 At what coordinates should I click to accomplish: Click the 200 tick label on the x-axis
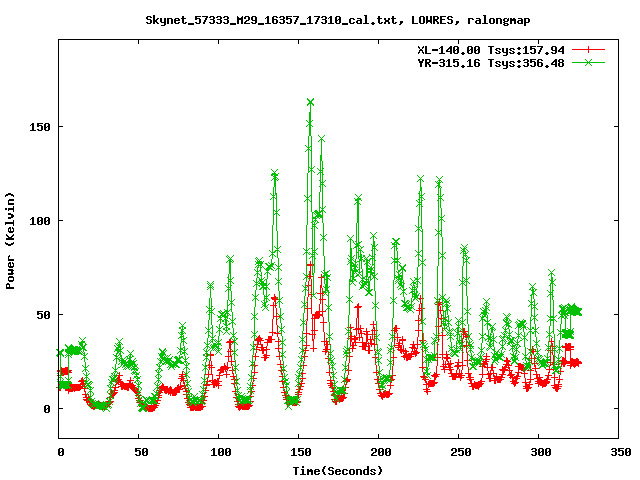point(379,452)
